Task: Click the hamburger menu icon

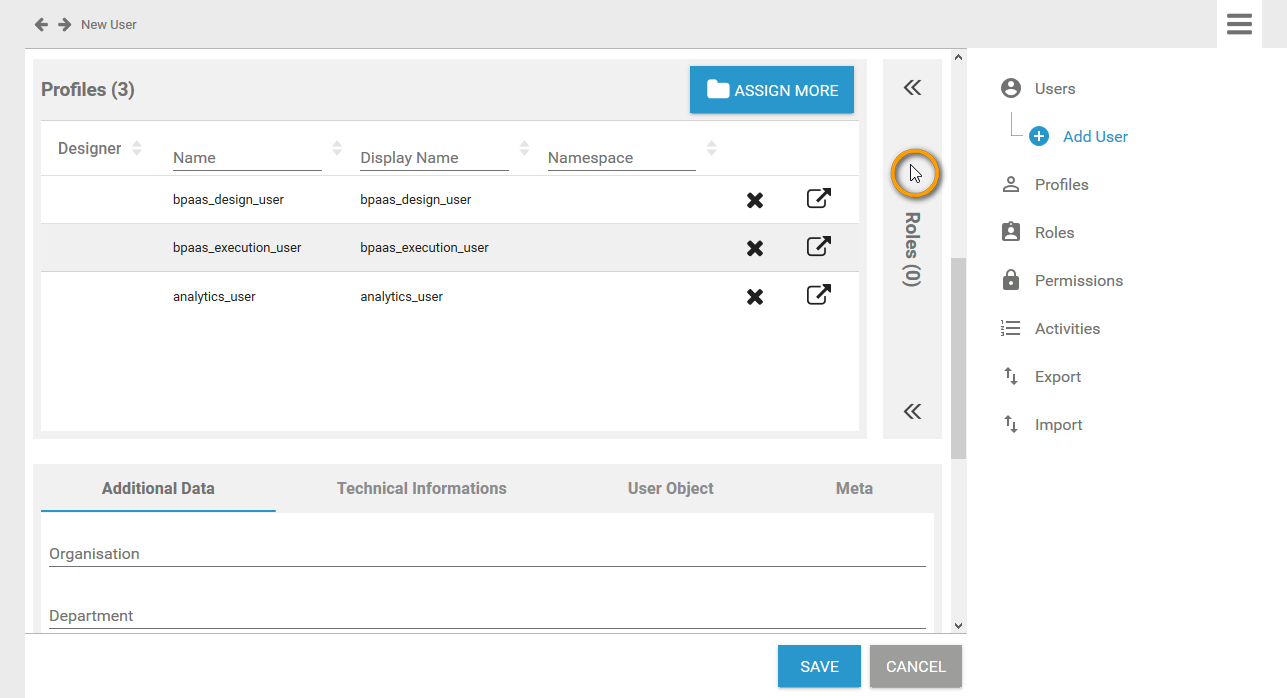Action: tap(1239, 24)
